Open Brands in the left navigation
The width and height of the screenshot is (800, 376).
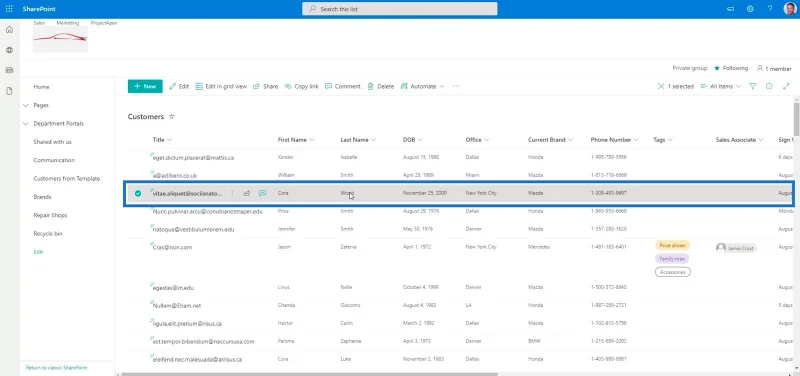tap(42, 197)
